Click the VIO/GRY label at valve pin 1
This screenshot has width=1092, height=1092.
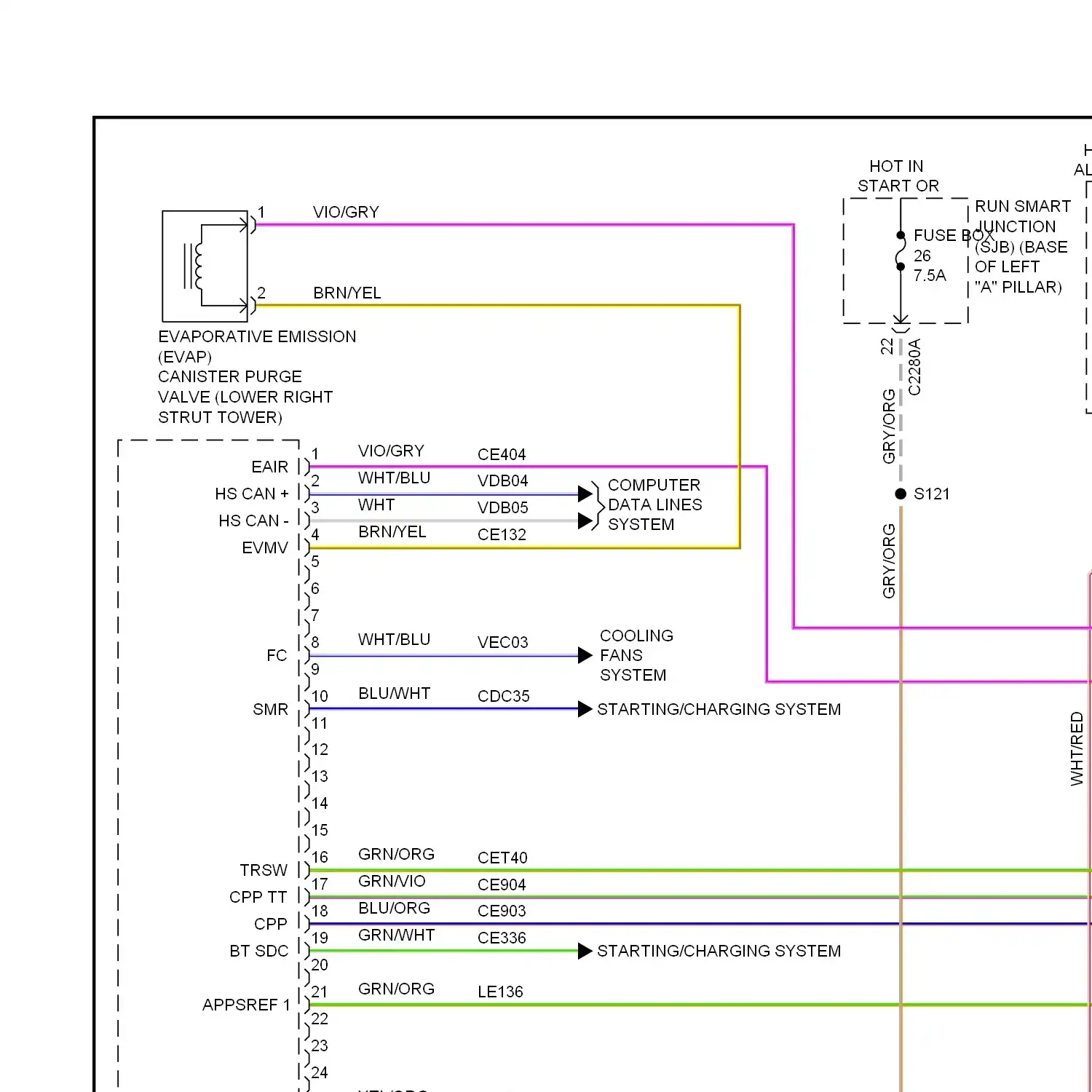coord(346,212)
